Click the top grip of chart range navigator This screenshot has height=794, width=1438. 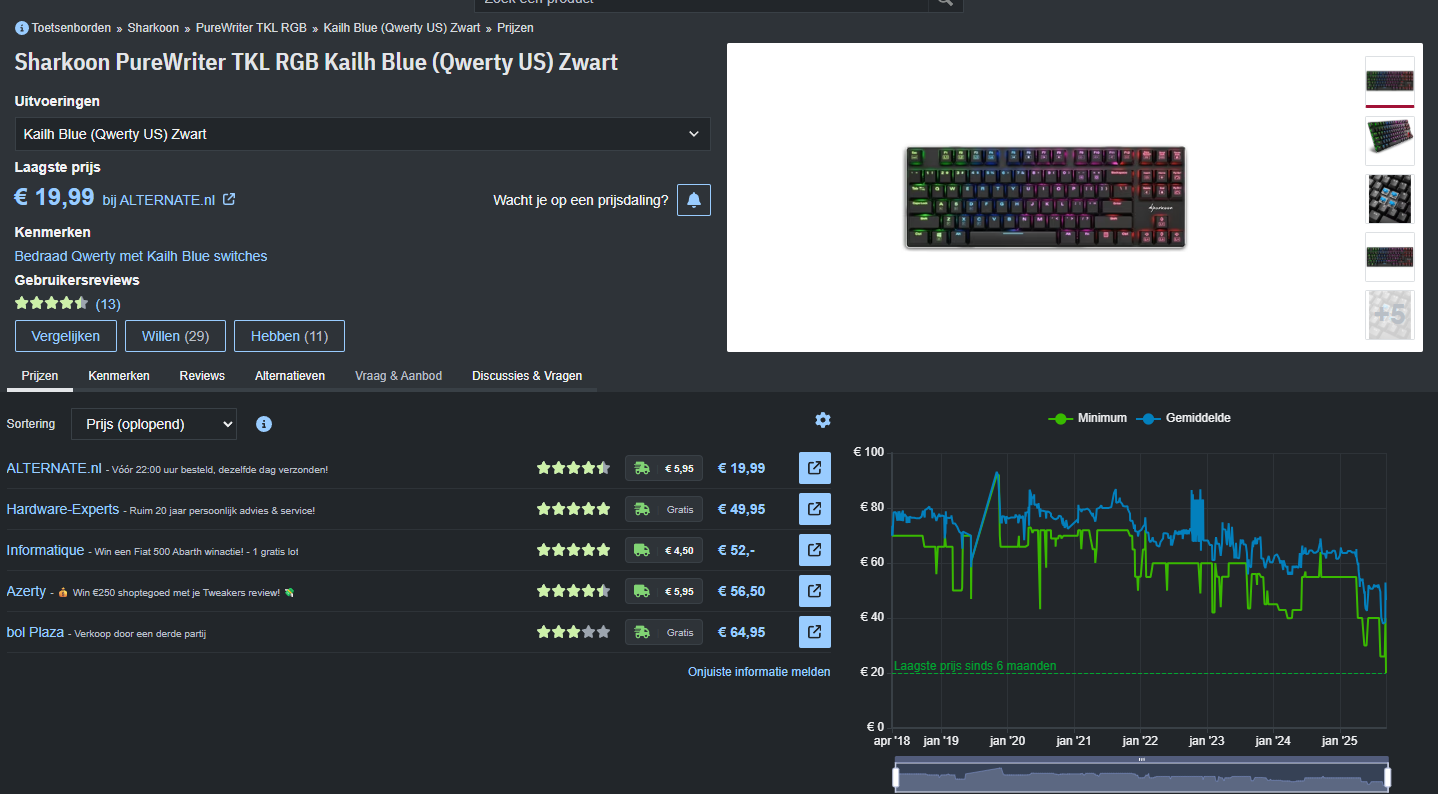(x=1141, y=760)
